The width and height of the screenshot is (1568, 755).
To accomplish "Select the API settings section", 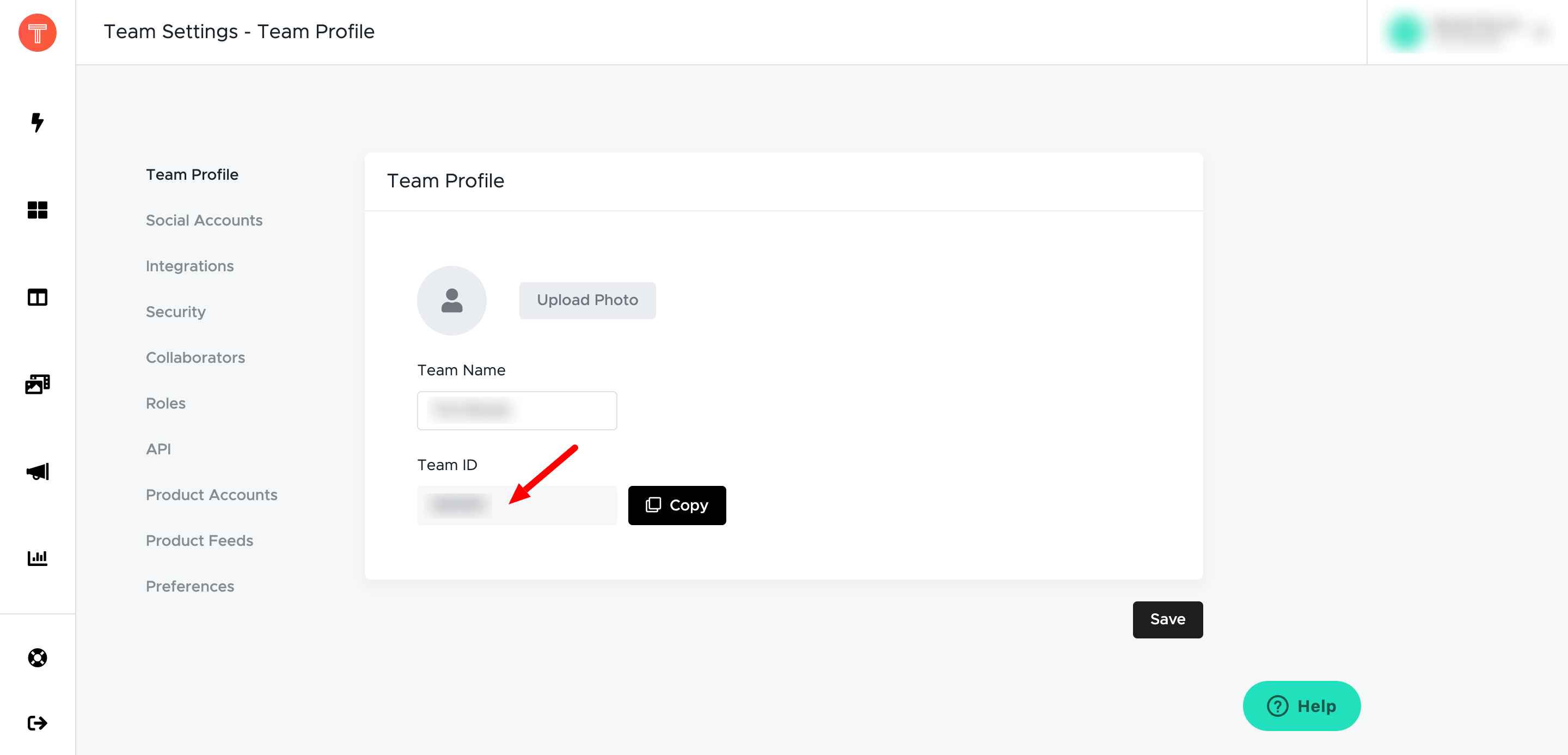I will [158, 449].
